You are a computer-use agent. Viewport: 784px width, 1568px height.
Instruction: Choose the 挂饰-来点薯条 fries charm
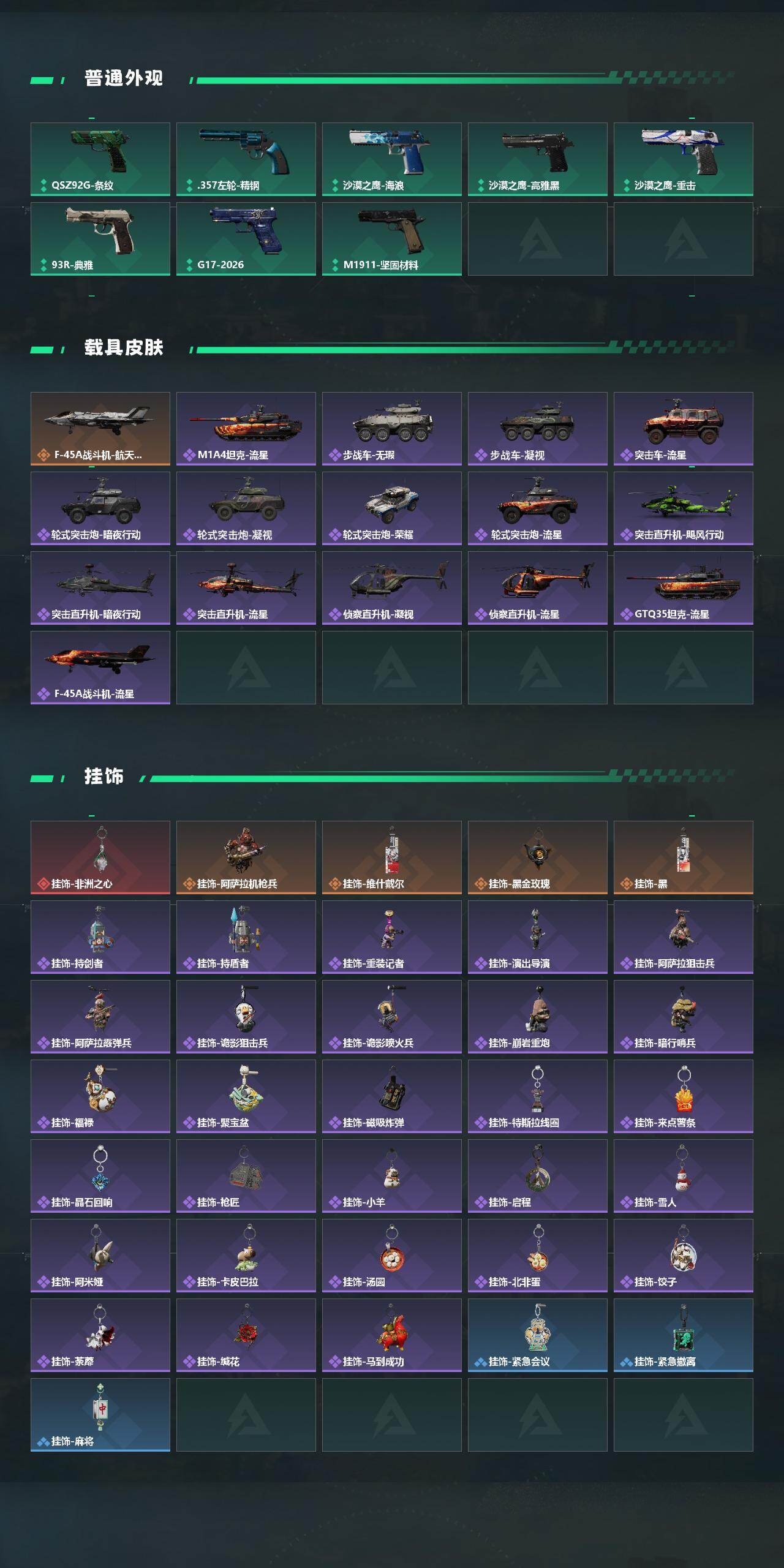click(x=684, y=1096)
